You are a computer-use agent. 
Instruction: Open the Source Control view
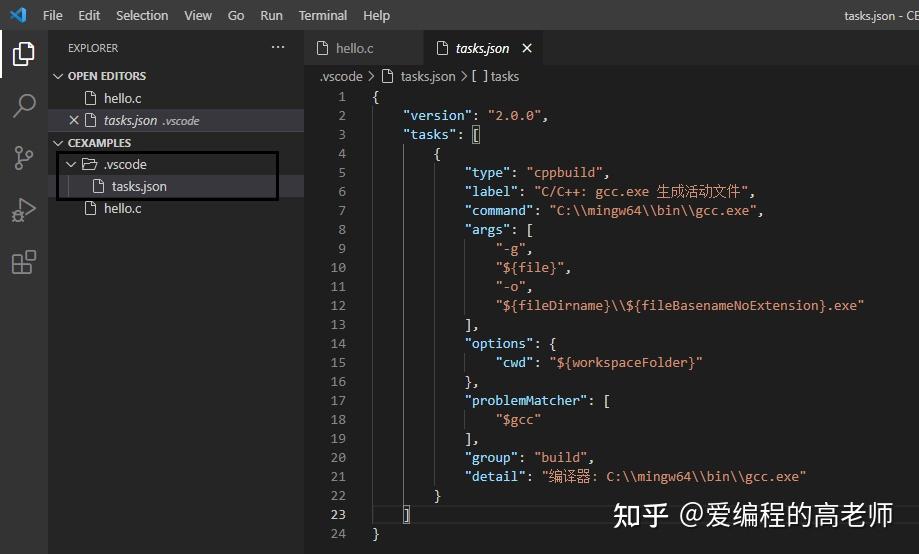23,158
